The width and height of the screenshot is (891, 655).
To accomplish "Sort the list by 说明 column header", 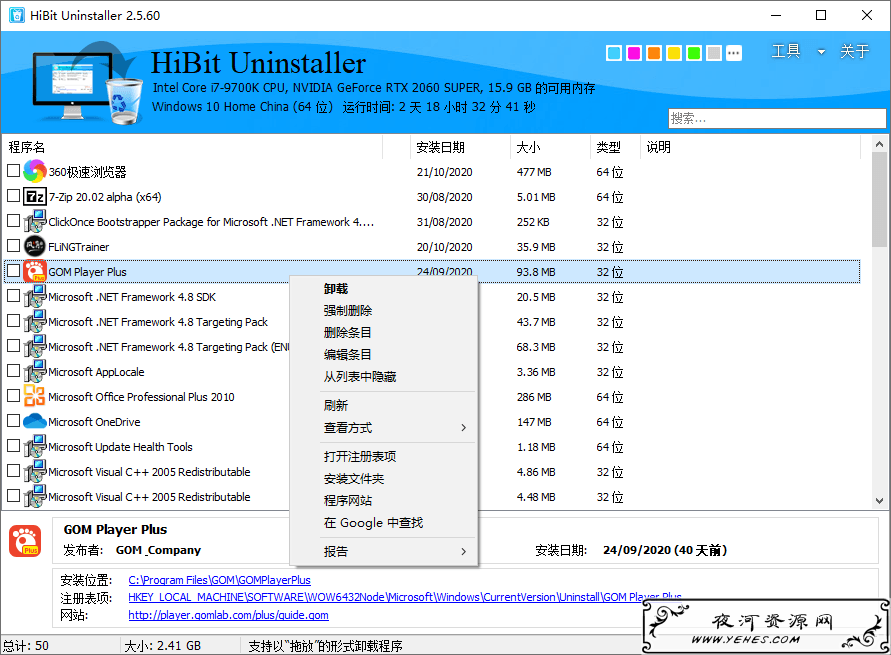I will pyautogui.click(x=750, y=147).
